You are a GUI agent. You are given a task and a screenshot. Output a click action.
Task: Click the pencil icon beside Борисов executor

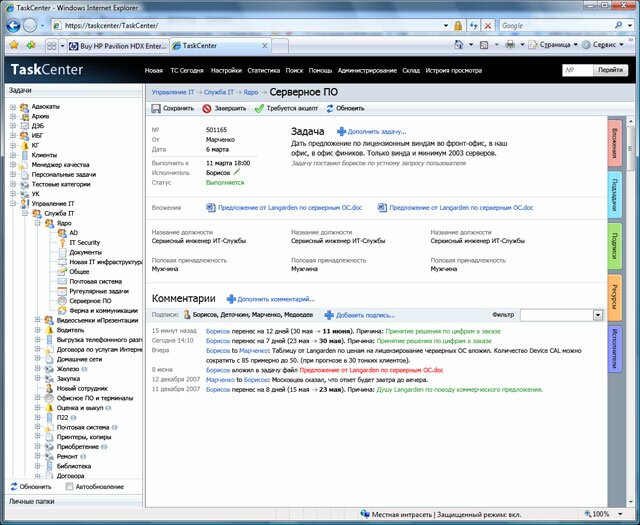point(236,172)
